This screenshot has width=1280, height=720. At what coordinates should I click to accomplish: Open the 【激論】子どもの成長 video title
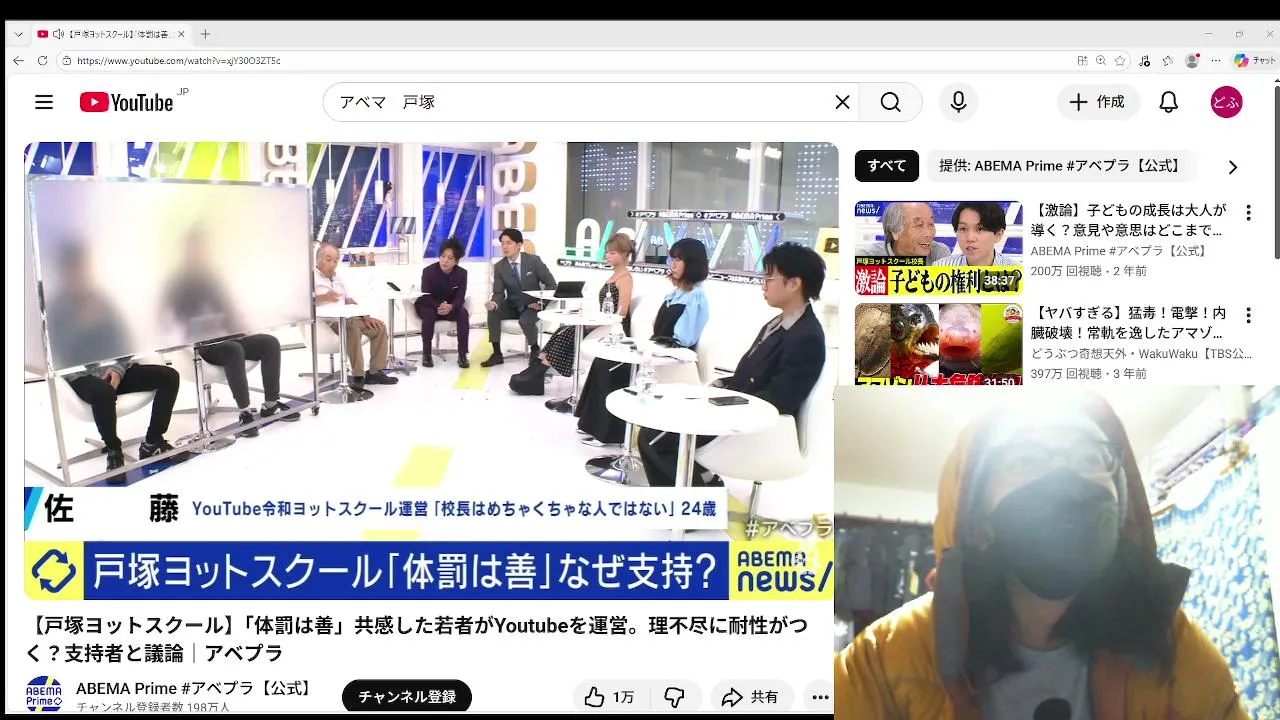coord(1128,220)
